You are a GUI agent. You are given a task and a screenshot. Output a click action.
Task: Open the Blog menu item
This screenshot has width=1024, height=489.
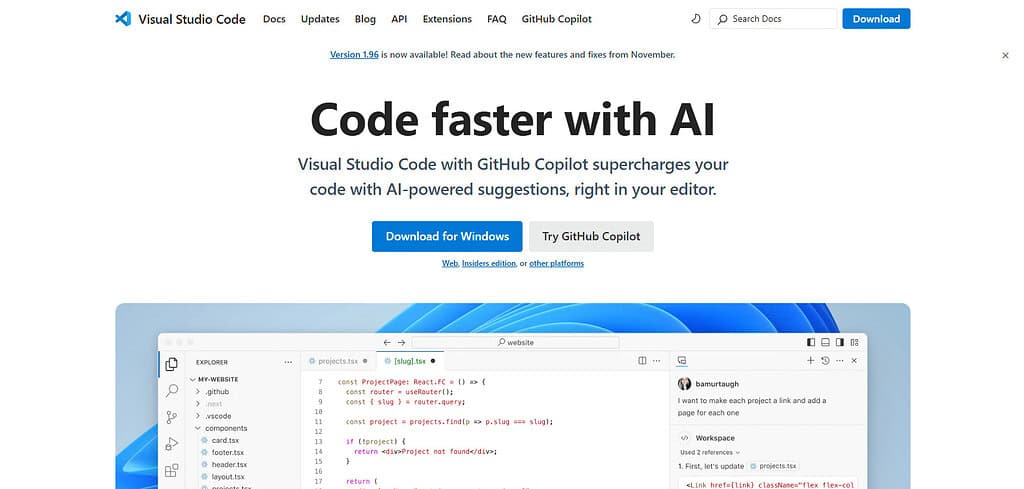pyautogui.click(x=365, y=19)
